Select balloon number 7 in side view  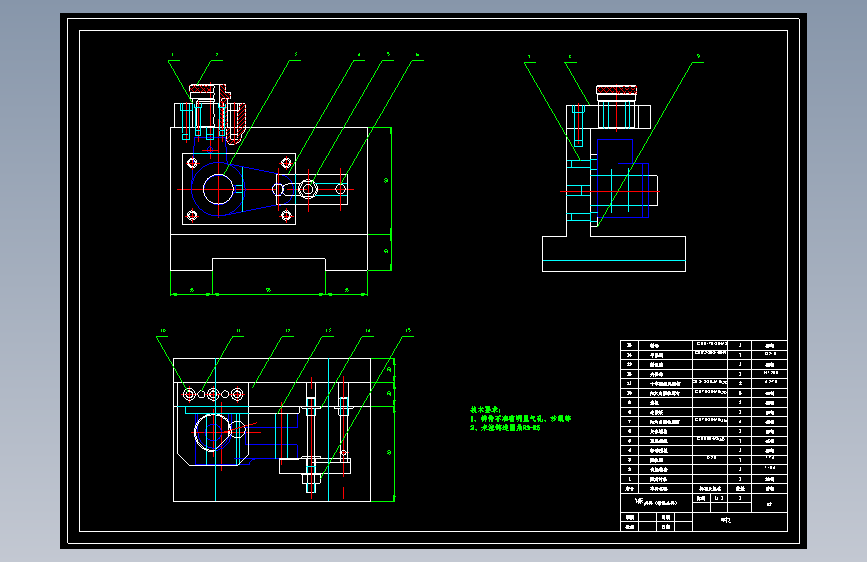pyautogui.click(x=529, y=57)
